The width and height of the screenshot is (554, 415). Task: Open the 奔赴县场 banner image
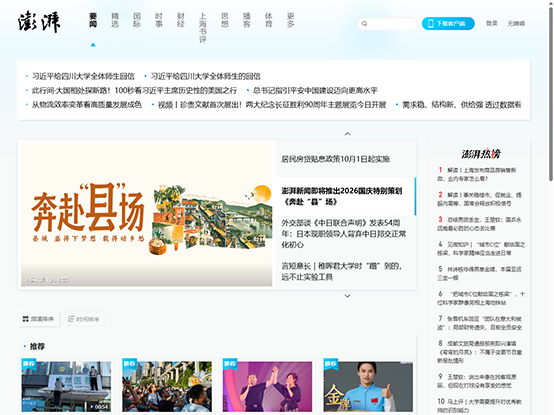coord(147,215)
